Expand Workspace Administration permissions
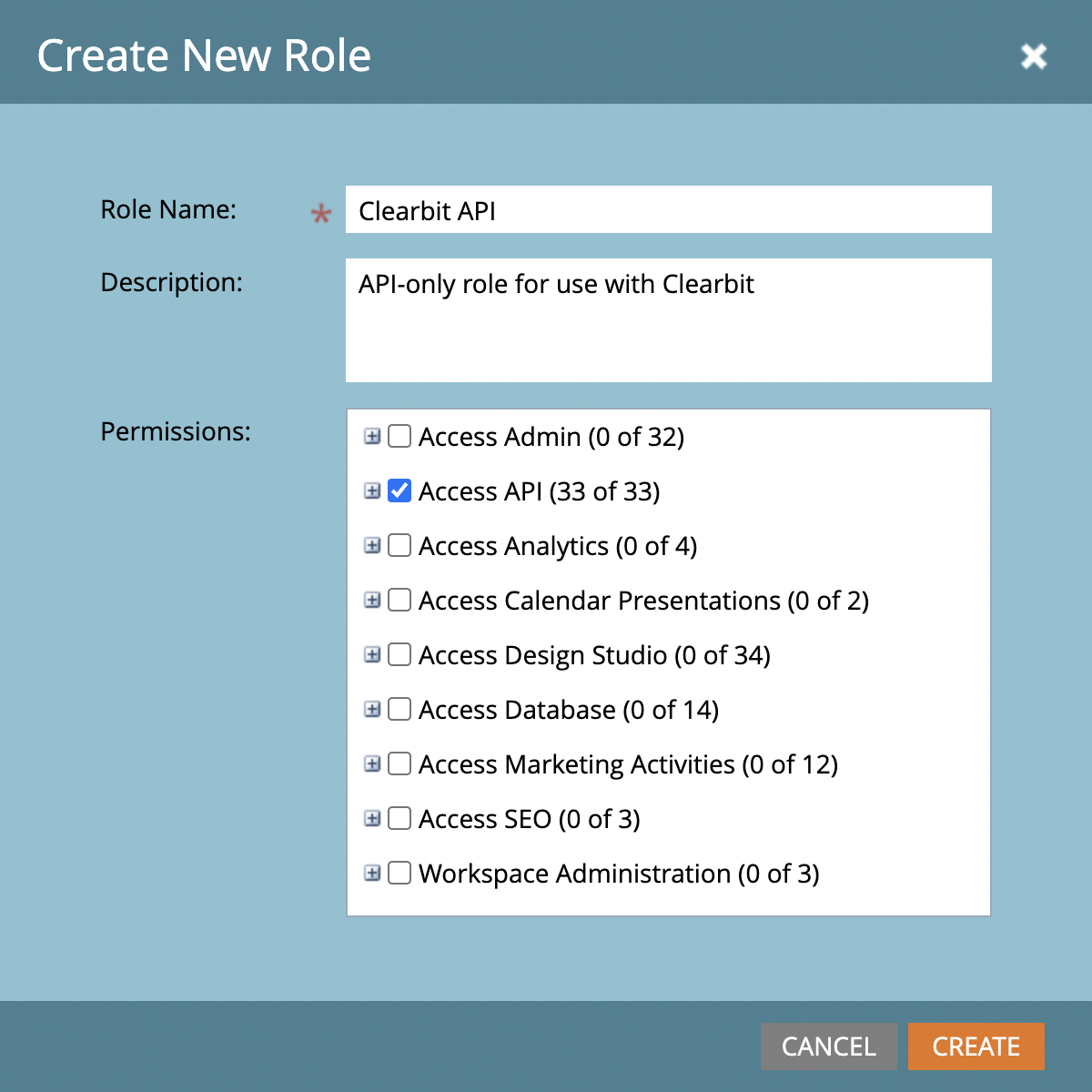Viewport: 1092px width, 1092px height. 372,873
